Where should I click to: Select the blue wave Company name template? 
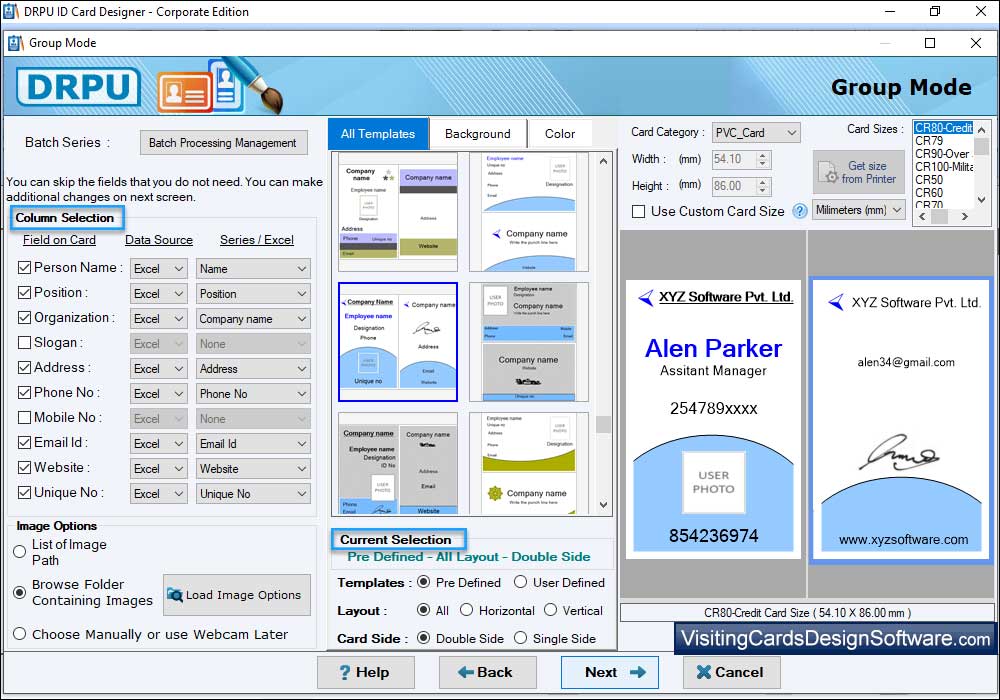[529, 212]
